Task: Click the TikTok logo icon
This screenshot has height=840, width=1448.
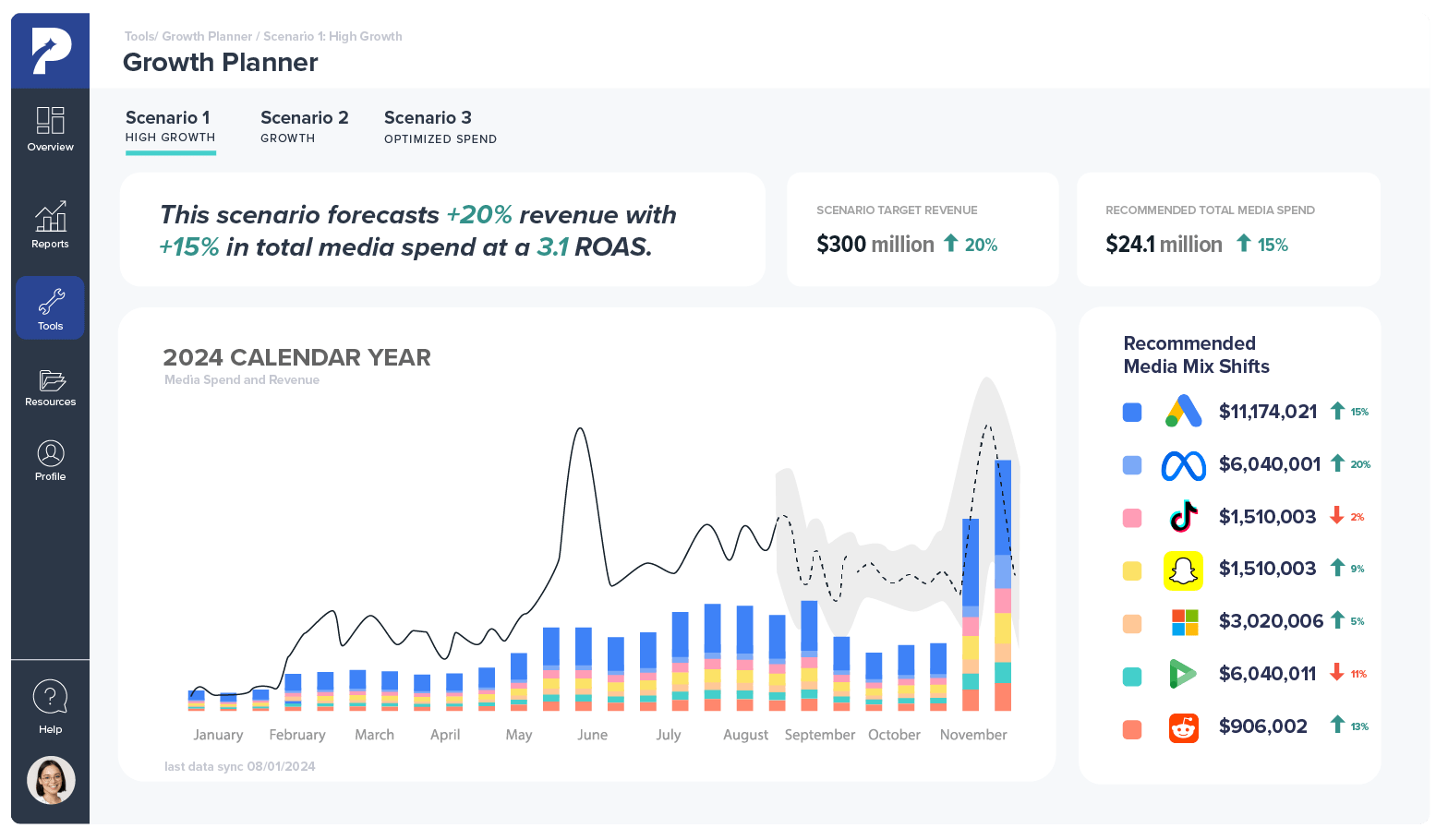Action: click(1183, 517)
